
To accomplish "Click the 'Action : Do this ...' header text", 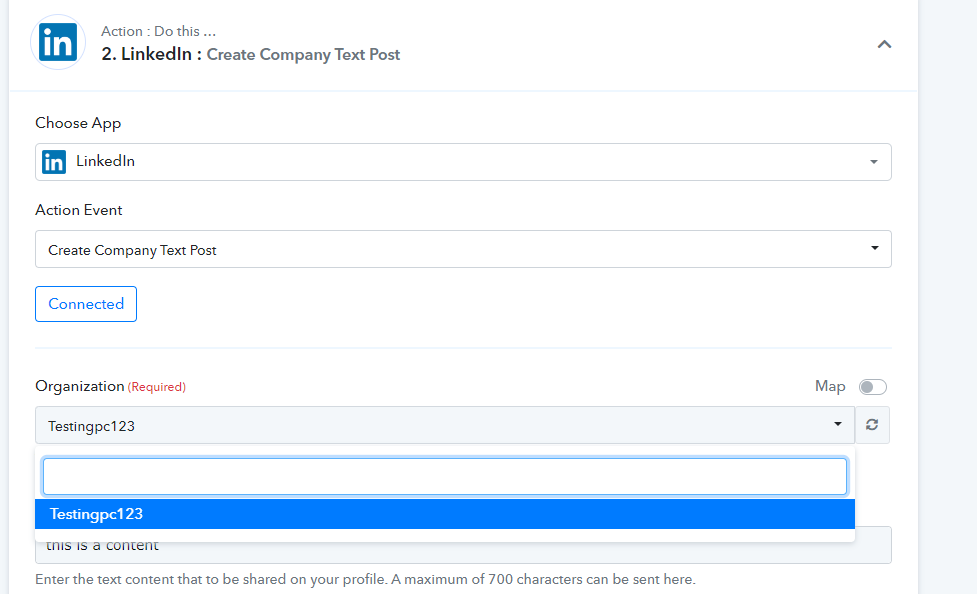I will click(x=159, y=31).
